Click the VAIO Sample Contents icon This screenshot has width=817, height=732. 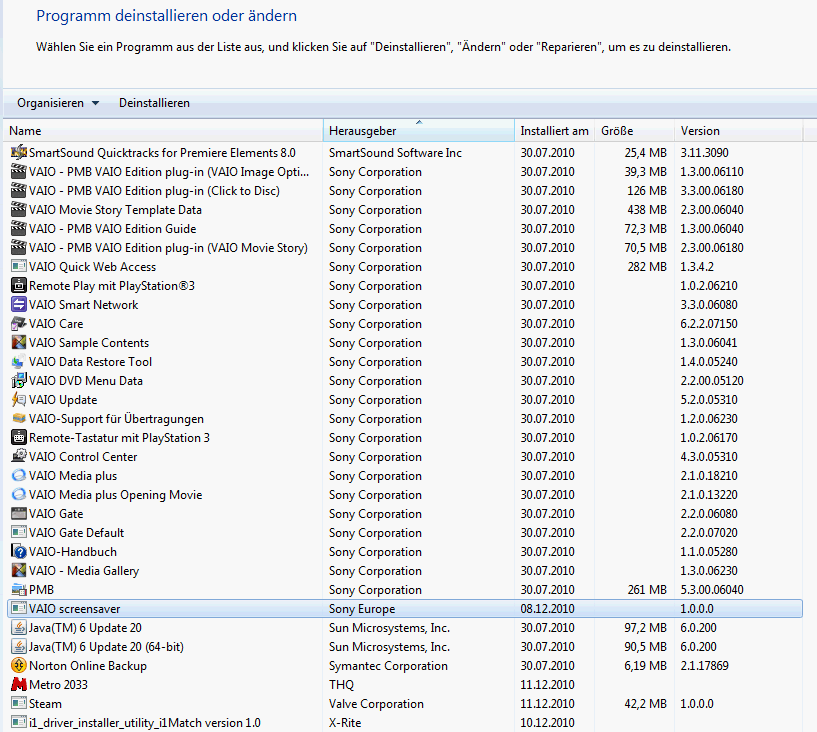pyautogui.click(x=19, y=343)
